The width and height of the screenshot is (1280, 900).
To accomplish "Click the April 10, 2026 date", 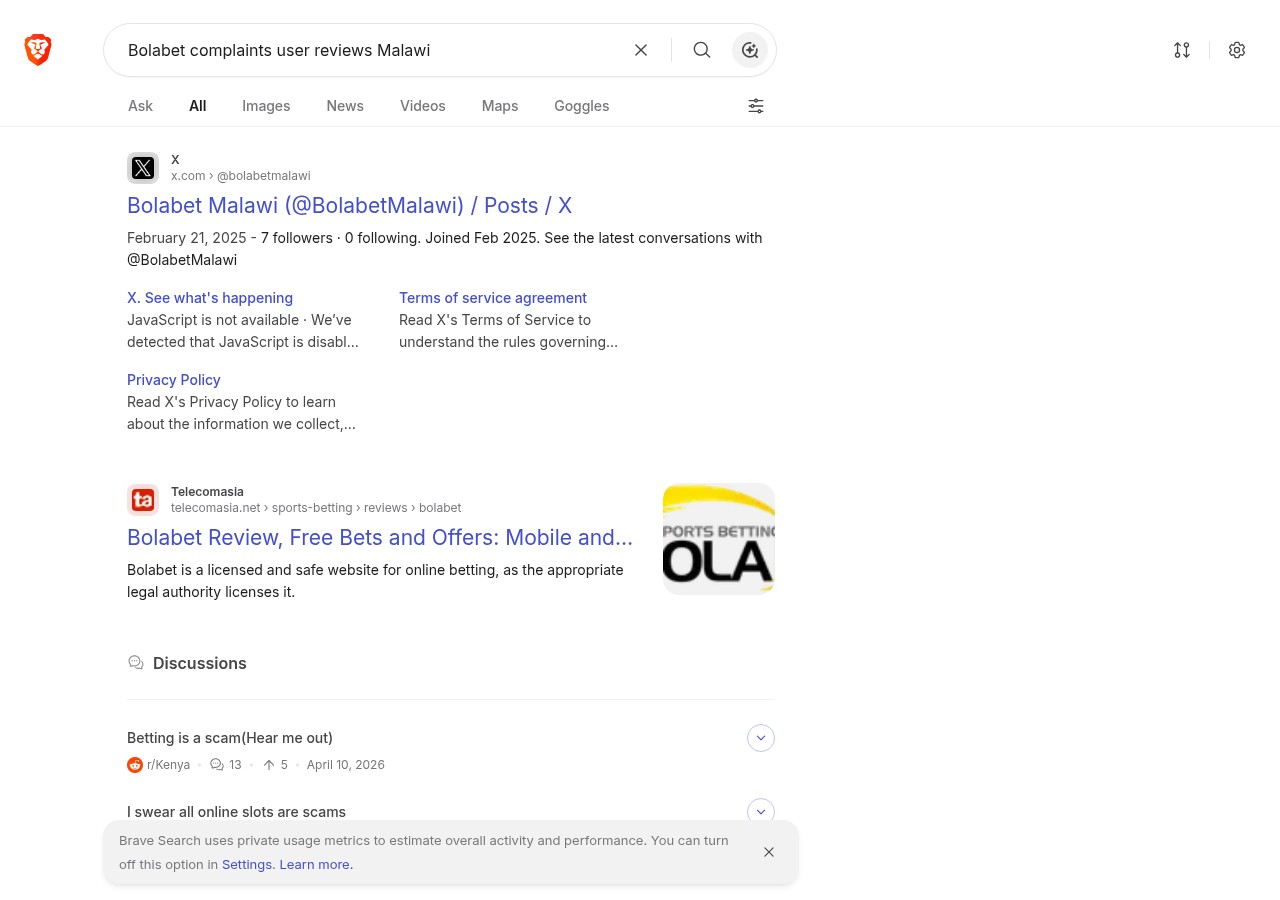I will pyautogui.click(x=346, y=765).
